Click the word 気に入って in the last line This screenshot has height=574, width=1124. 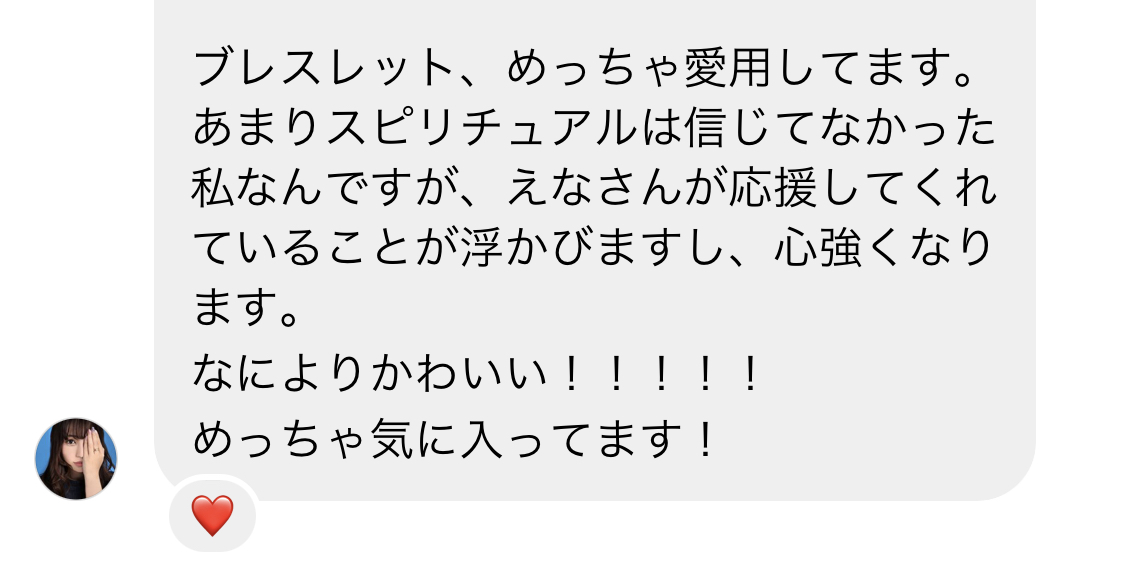pyautogui.click(x=483, y=437)
